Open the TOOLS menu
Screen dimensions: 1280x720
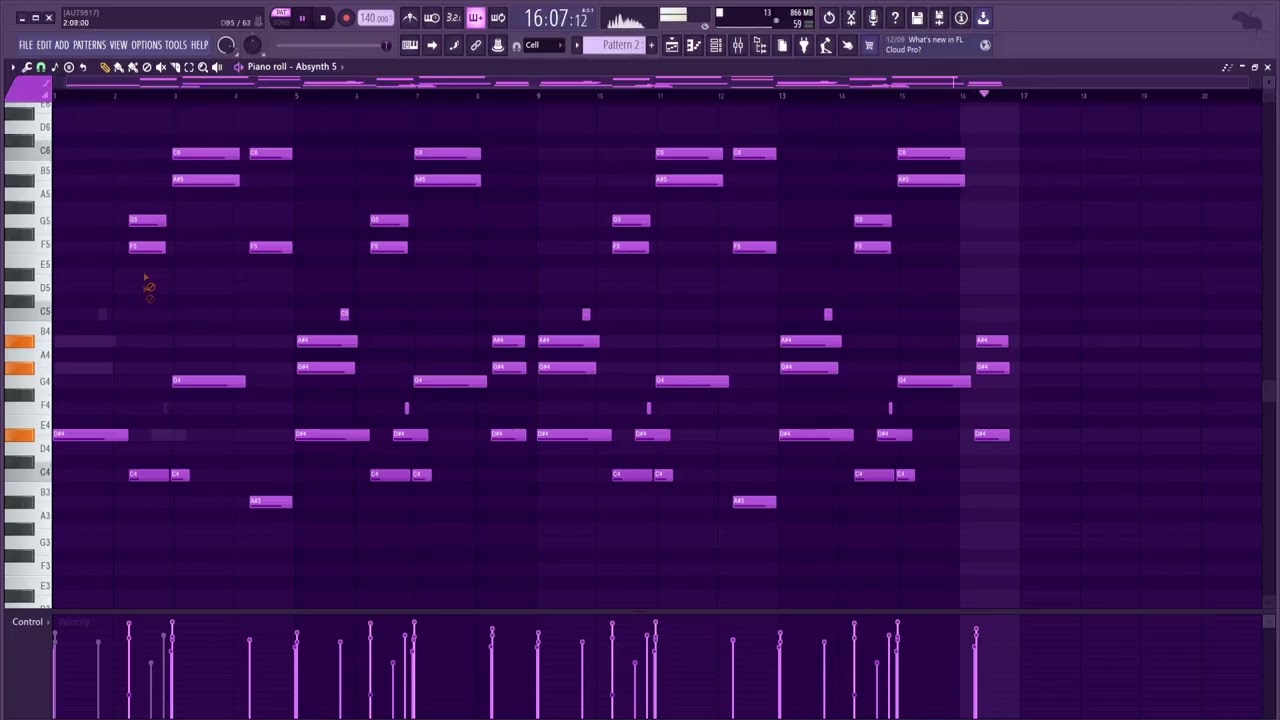click(x=176, y=45)
